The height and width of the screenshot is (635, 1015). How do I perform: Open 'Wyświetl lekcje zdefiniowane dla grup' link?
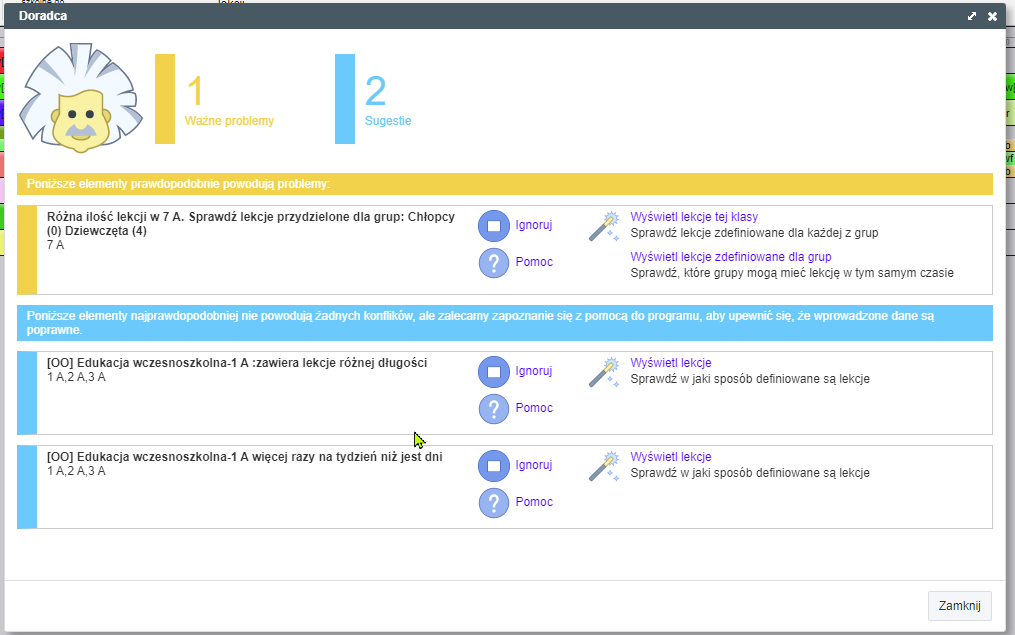pyautogui.click(x=730, y=257)
